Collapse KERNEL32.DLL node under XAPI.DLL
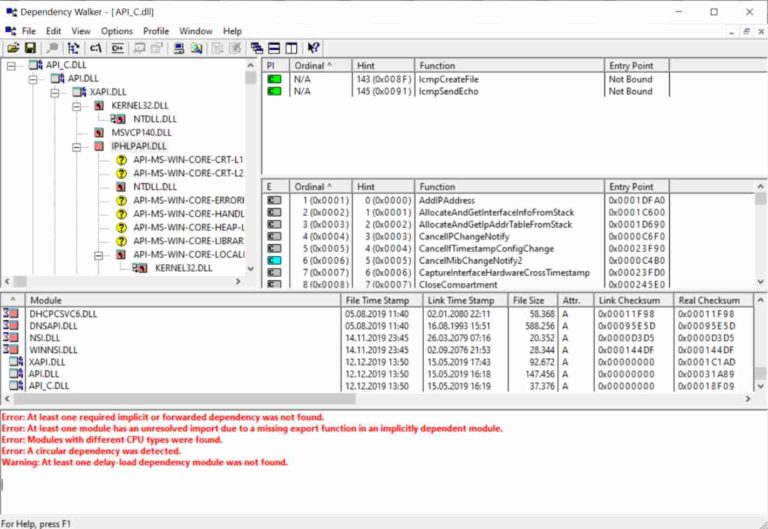 (x=77, y=106)
